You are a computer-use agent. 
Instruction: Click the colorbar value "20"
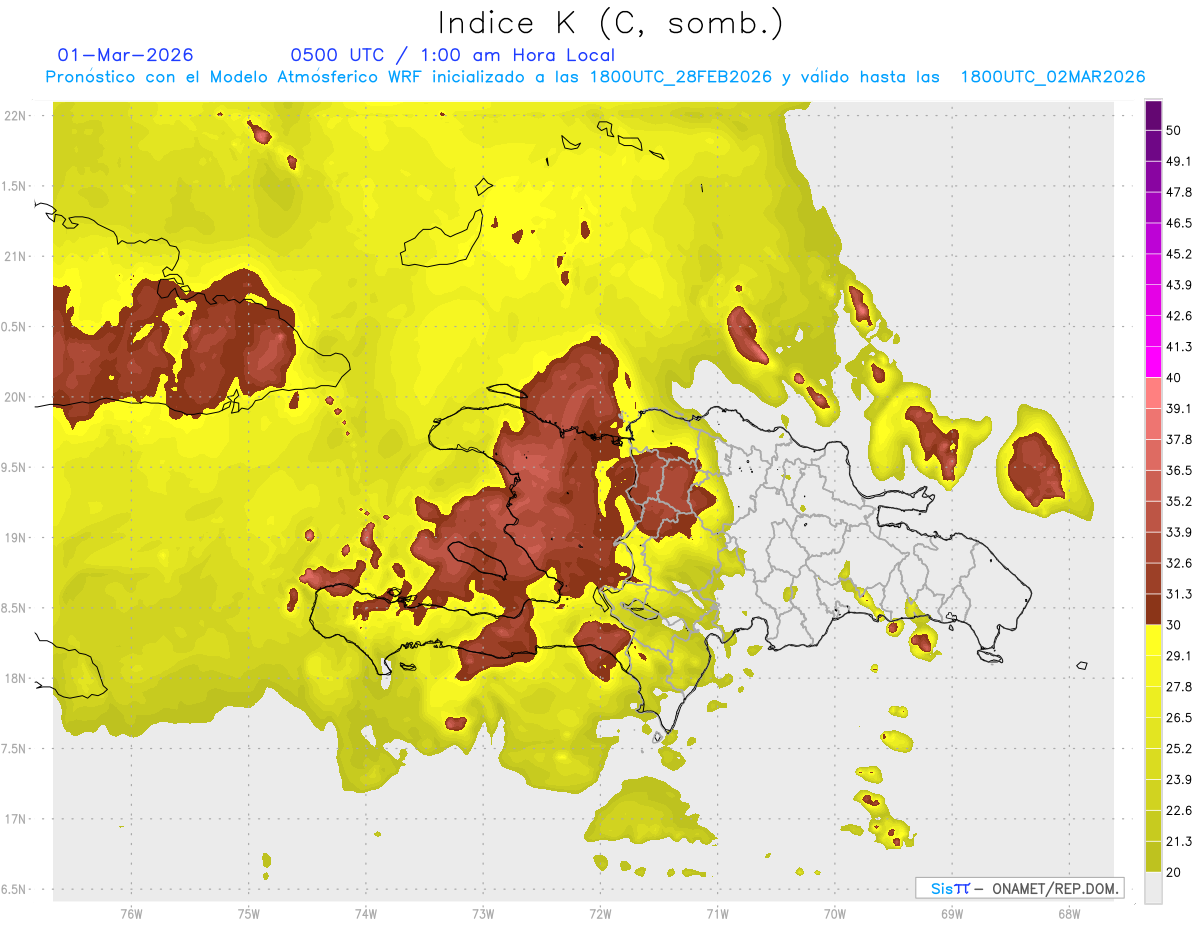(1174, 873)
